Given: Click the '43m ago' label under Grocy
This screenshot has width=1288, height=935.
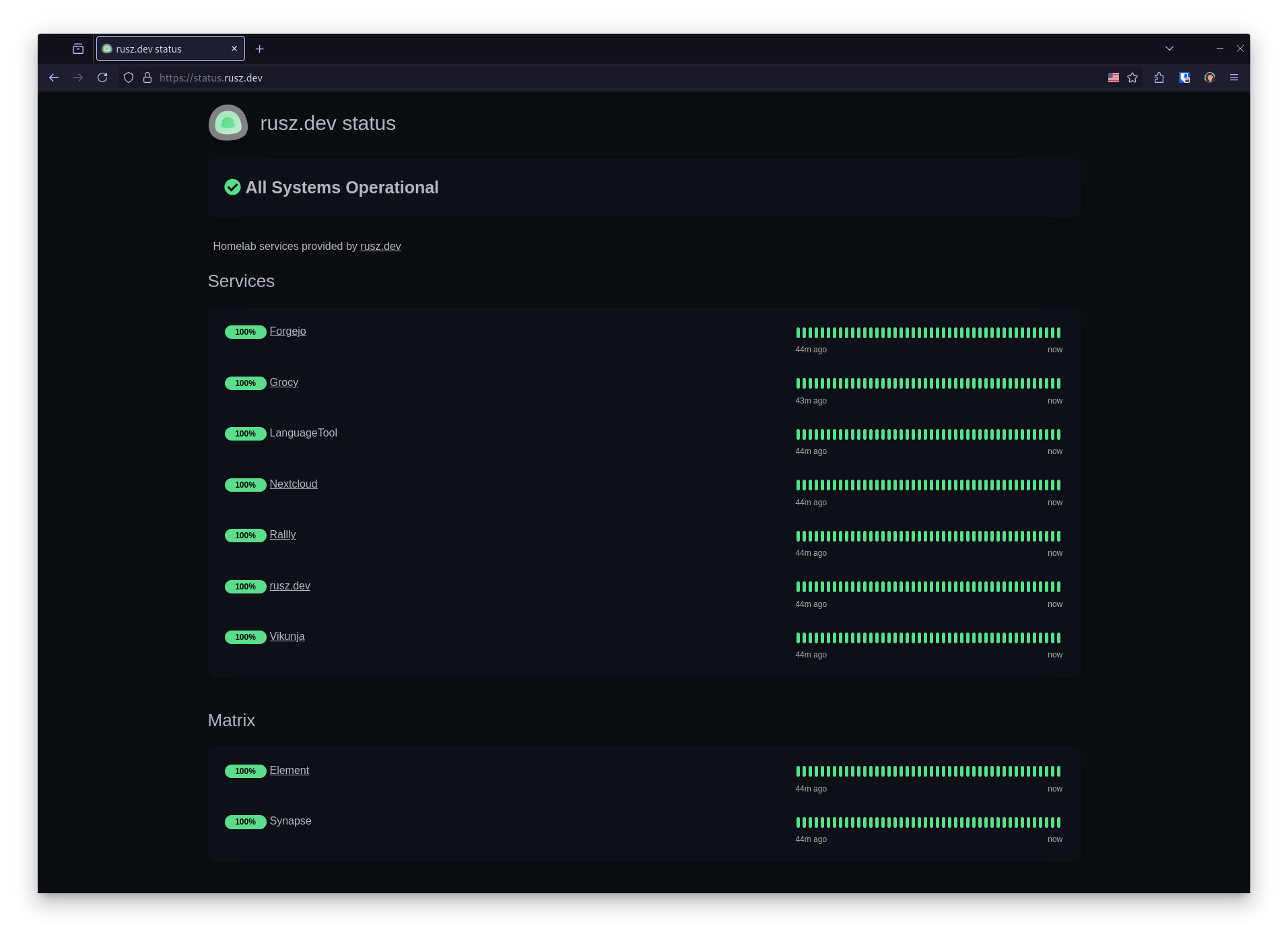Looking at the screenshot, I should pyautogui.click(x=811, y=401).
